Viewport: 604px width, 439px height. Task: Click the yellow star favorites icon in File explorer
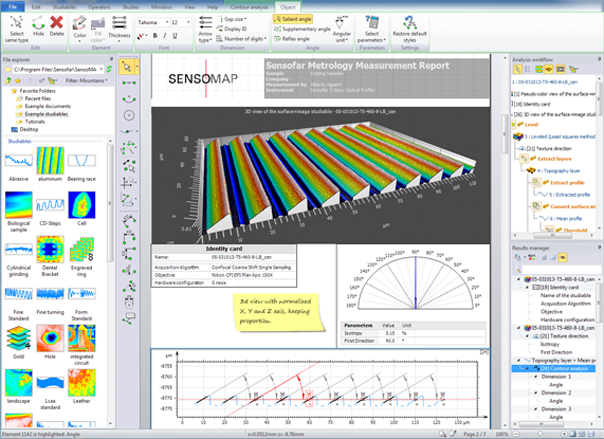[18, 80]
